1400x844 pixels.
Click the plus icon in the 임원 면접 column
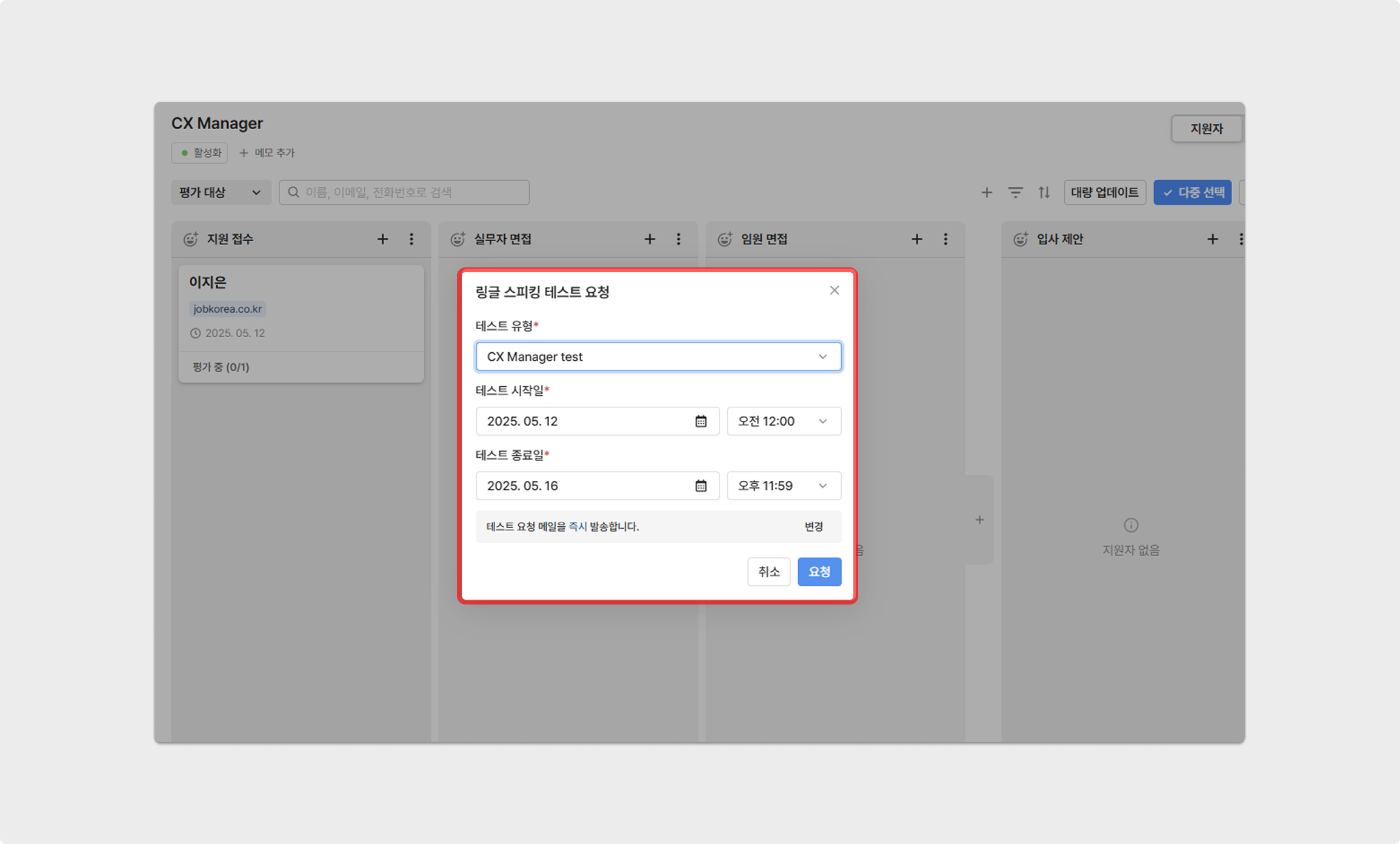pos(916,239)
